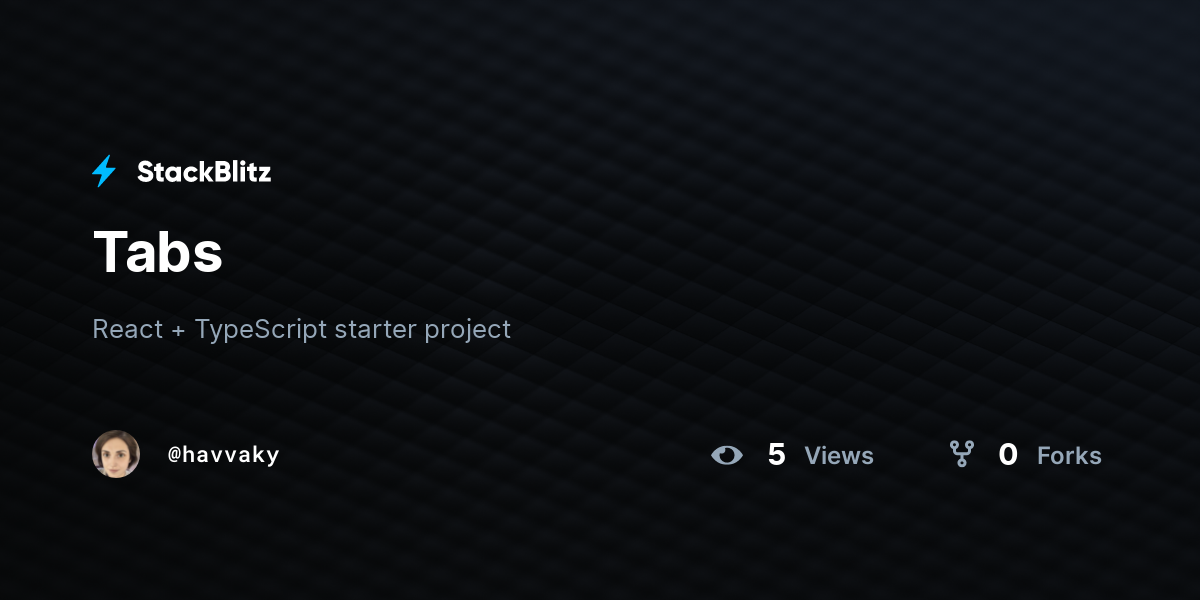
Task: Click the words starter project in the description
Action: (423, 331)
